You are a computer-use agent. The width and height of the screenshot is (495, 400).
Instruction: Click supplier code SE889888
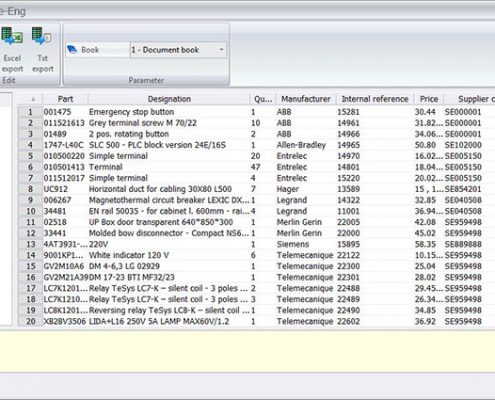pos(463,244)
